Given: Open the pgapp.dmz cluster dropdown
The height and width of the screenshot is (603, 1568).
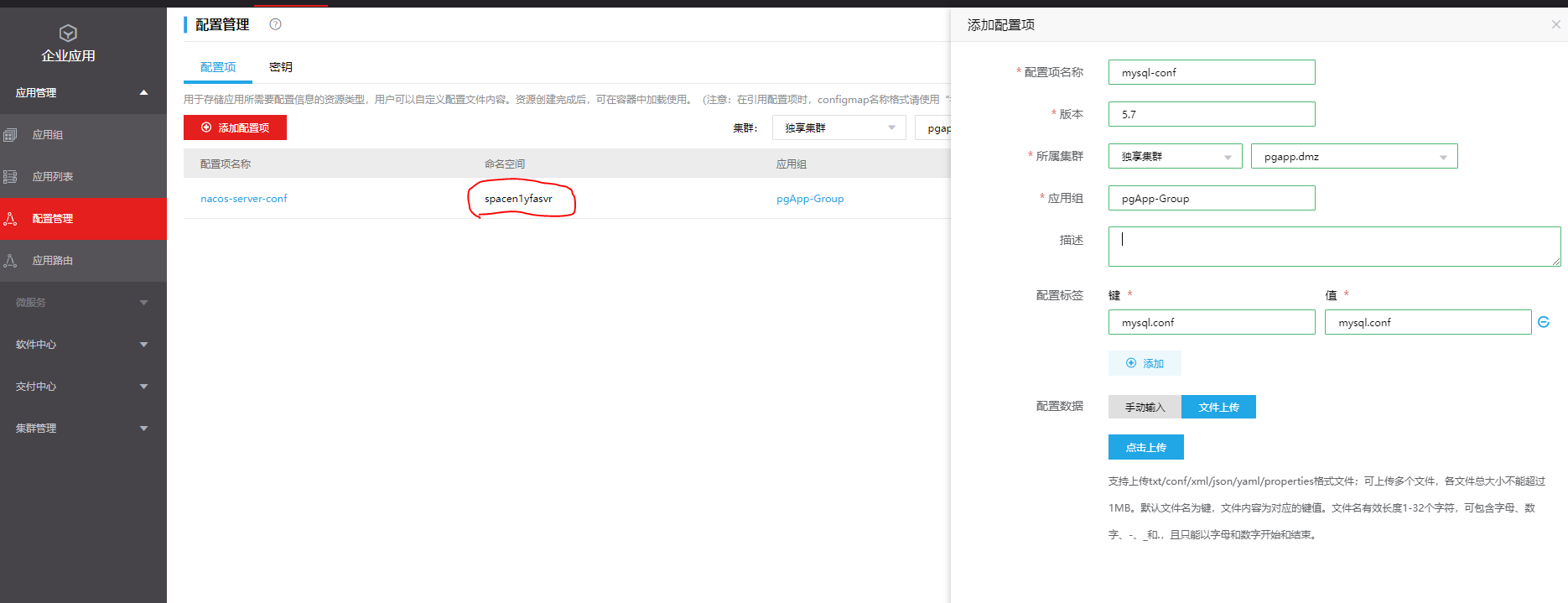Looking at the screenshot, I should tap(1353, 157).
